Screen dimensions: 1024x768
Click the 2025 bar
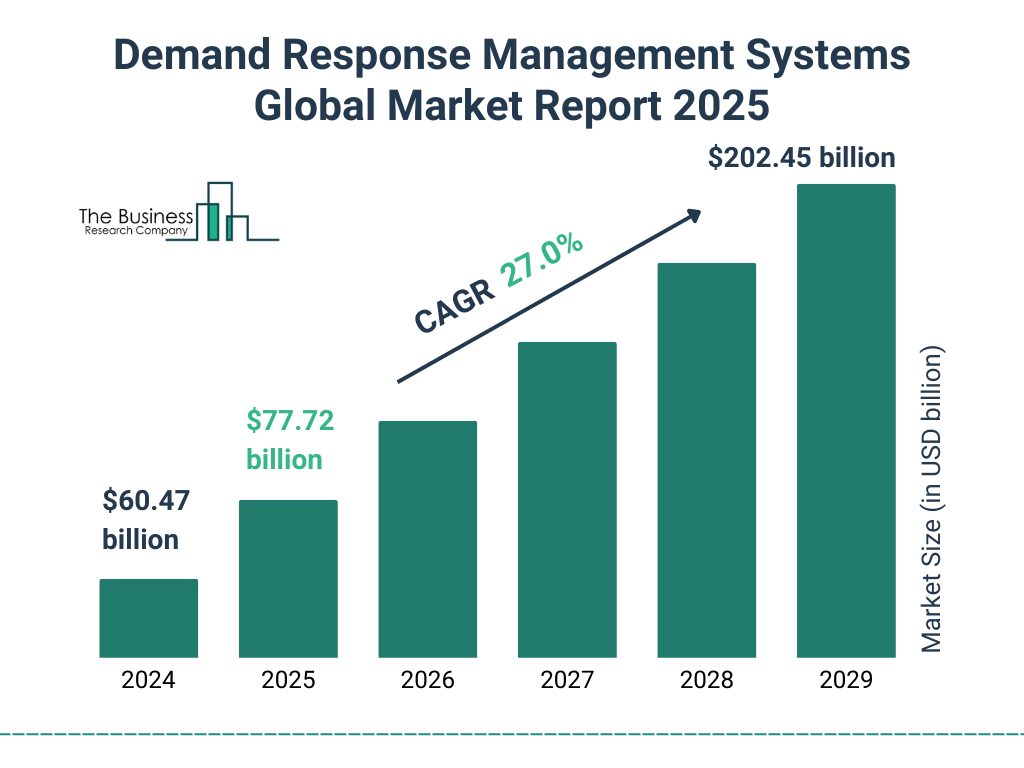[288, 580]
